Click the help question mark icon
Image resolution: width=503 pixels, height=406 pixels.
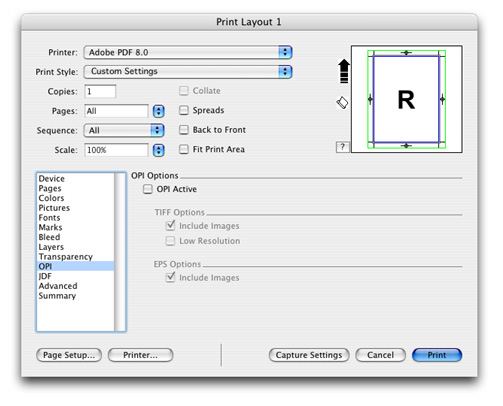coord(342,147)
